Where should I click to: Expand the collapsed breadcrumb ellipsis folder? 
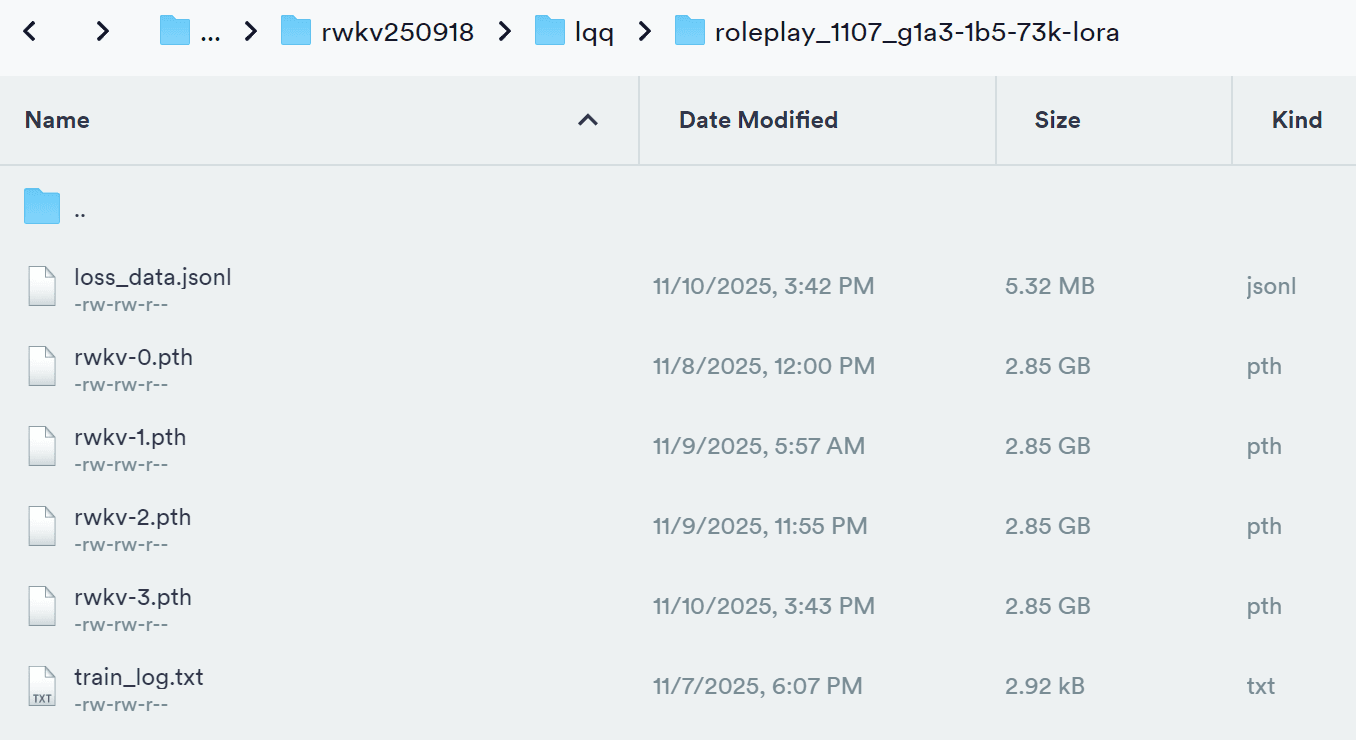tap(172, 31)
